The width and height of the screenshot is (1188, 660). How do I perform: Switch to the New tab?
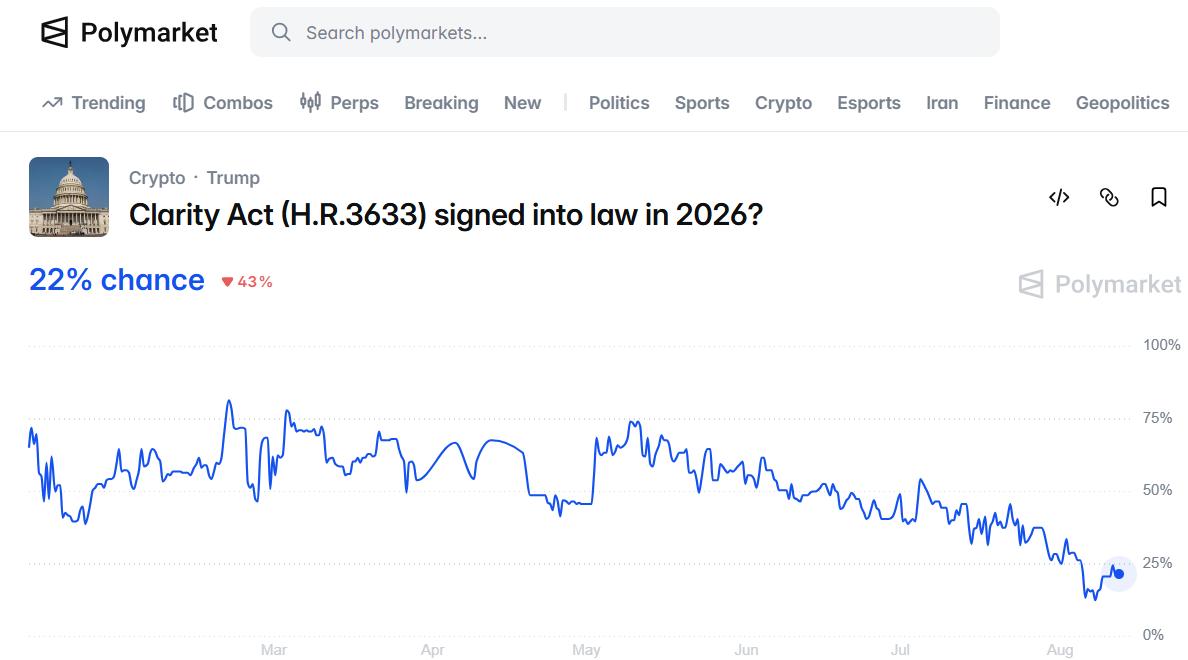click(523, 103)
